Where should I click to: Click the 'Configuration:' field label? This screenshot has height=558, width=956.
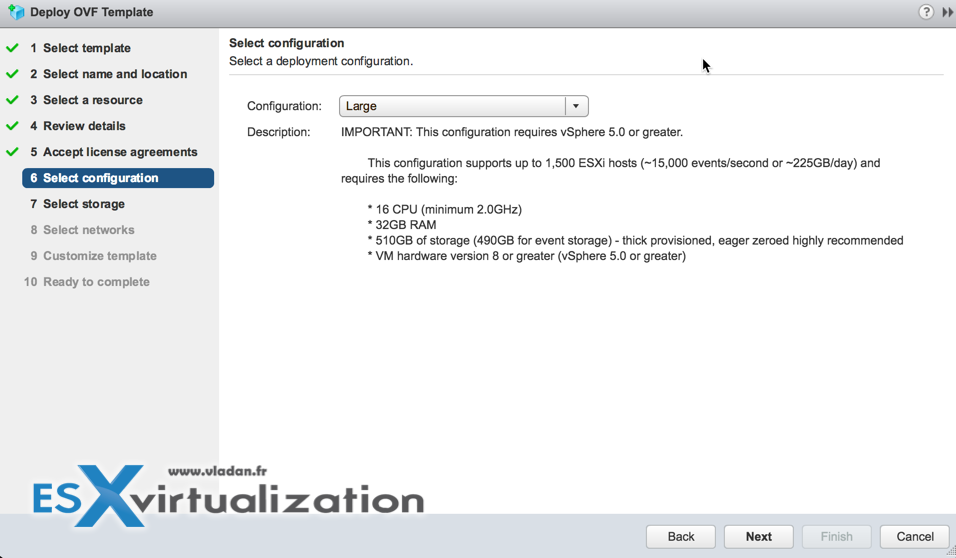(x=284, y=106)
